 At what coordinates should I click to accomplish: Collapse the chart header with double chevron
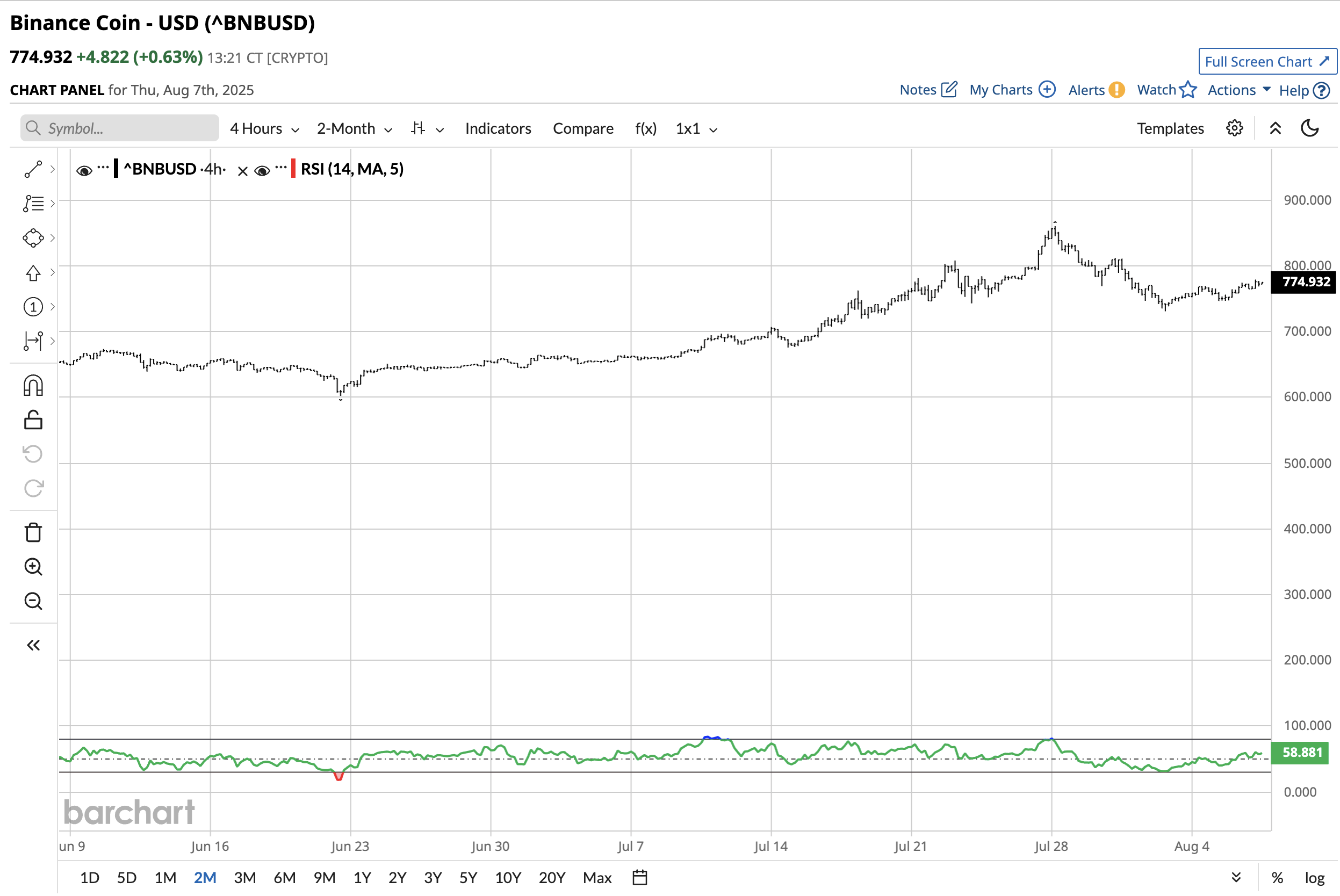pos(1275,128)
